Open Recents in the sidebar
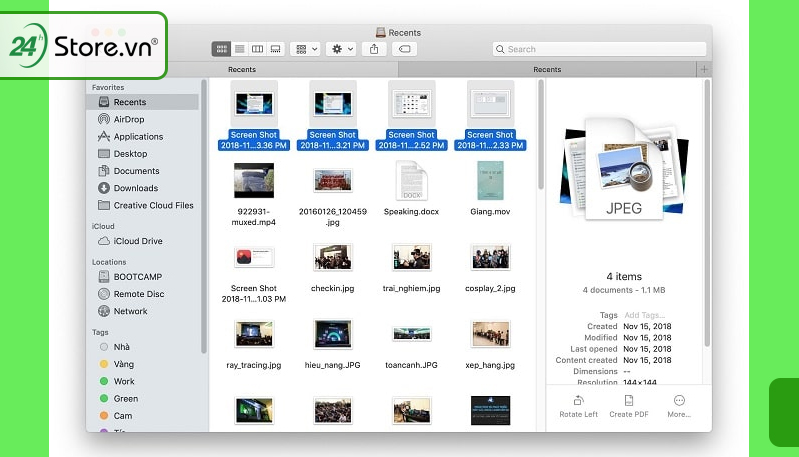Image resolution: width=799 pixels, height=457 pixels. [x=142, y=102]
